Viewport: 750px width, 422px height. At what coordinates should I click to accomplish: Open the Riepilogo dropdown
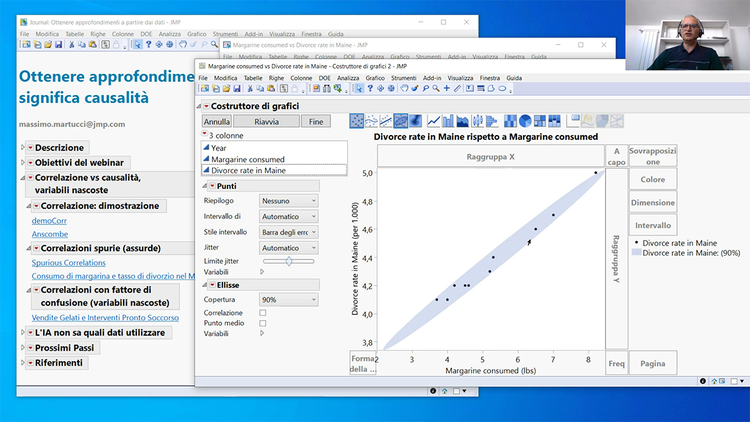click(288, 200)
